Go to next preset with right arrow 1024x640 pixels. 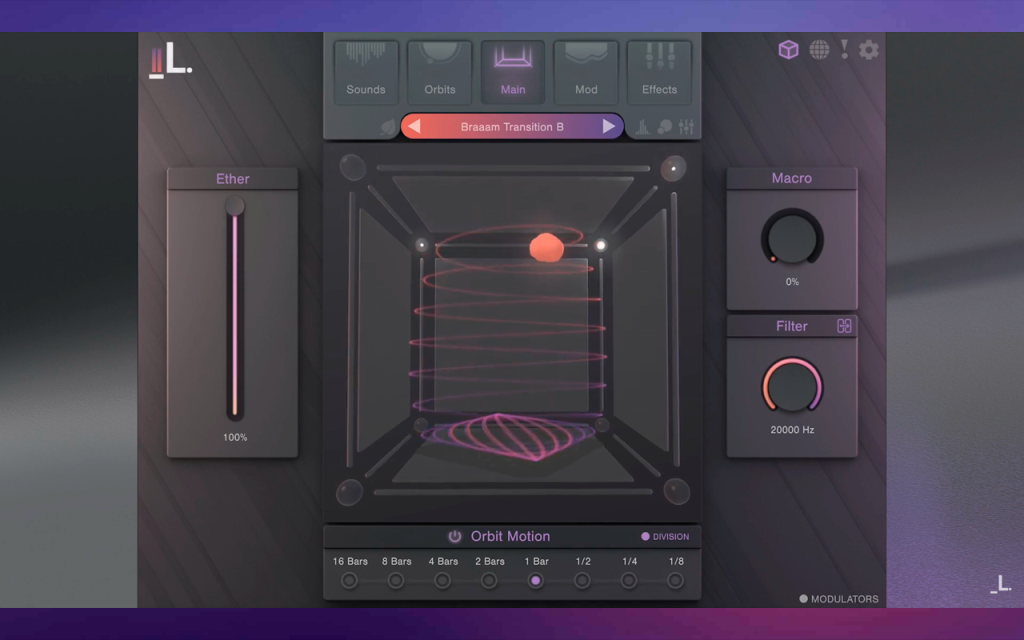(609, 126)
